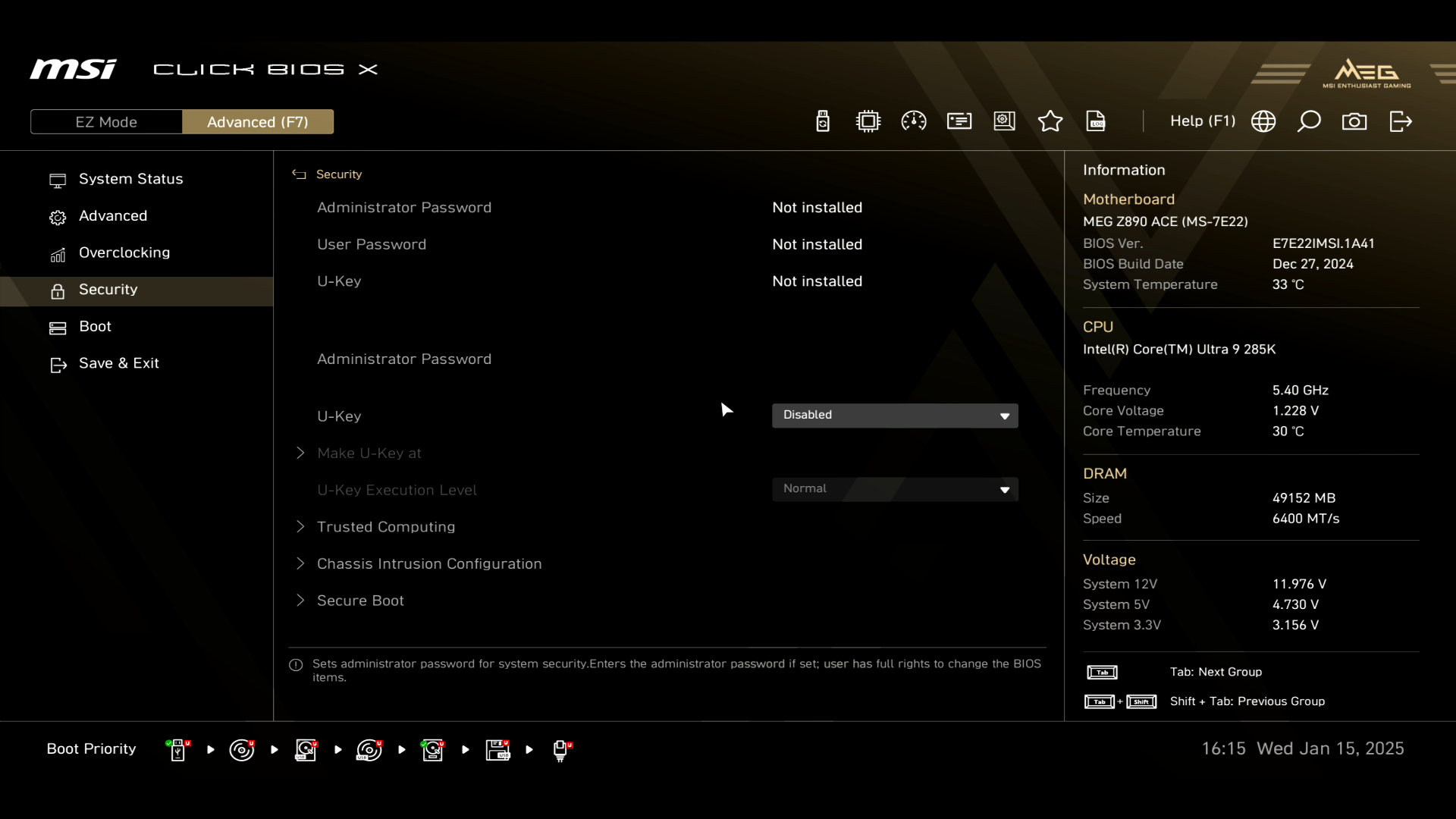Switch to EZ Mode

(x=106, y=122)
